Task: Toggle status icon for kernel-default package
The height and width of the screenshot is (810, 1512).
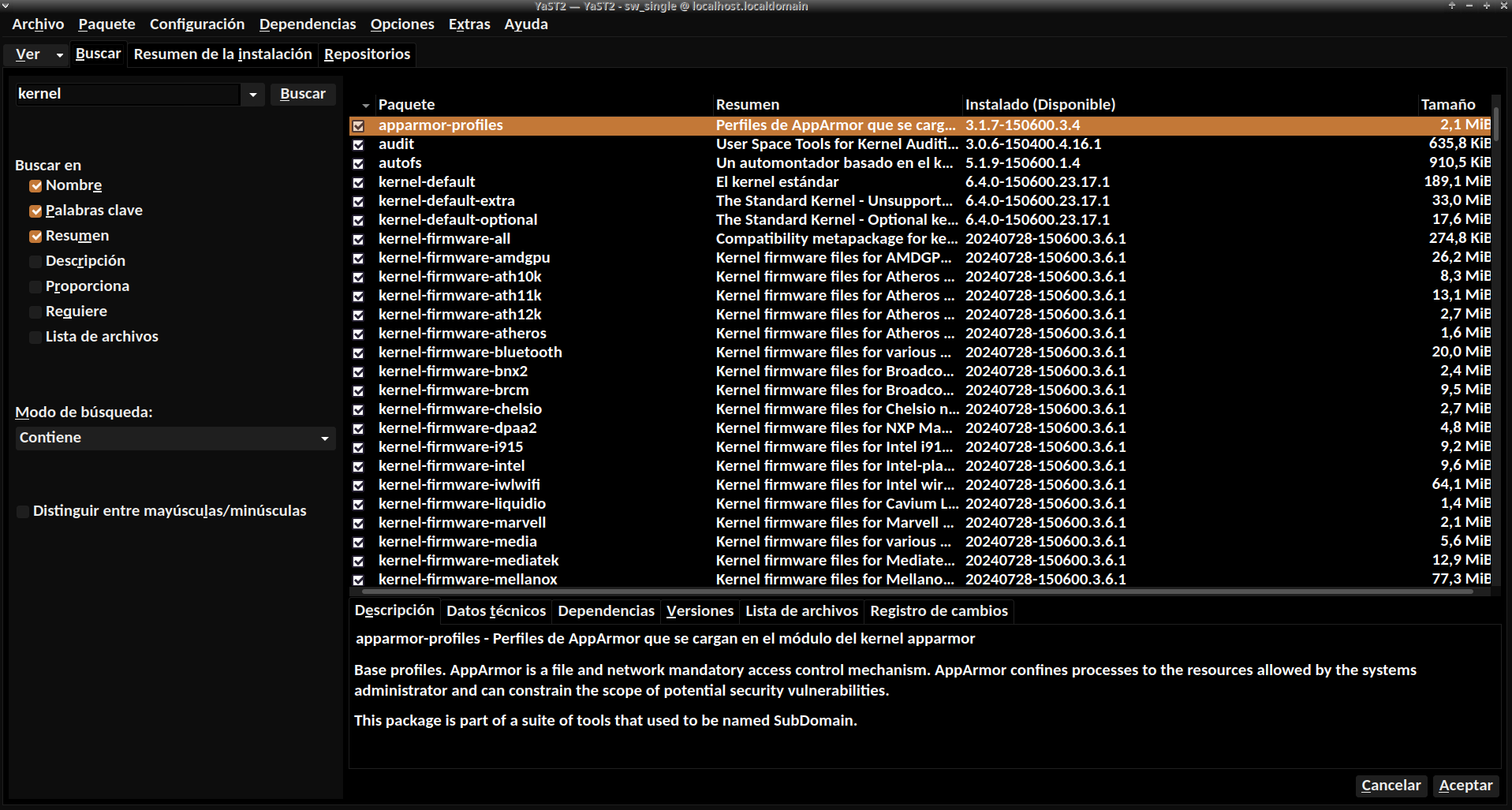Action: pyautogui.click(x=358, y=182)
